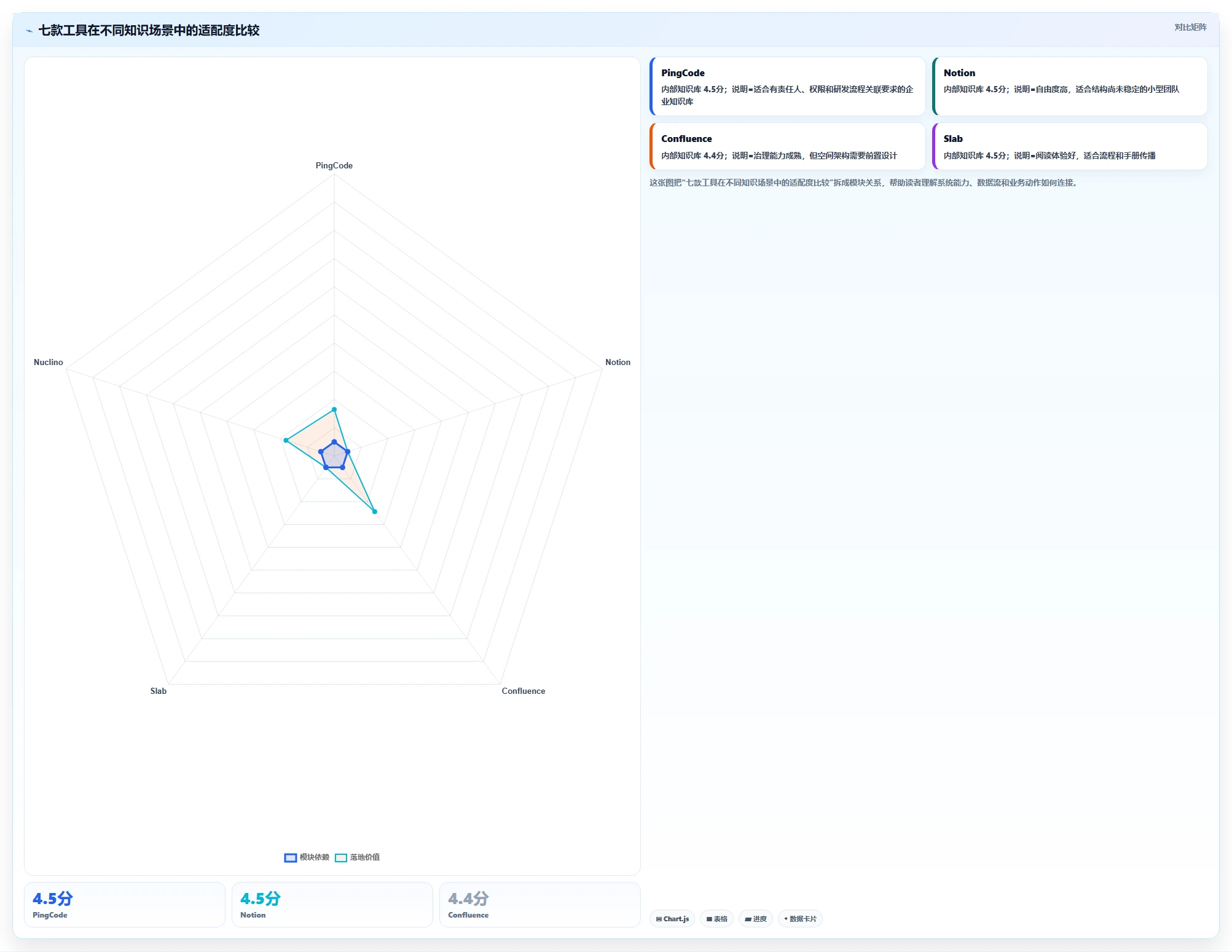Viewport: 1232px width, 952px height.
Task: Click the title icon before 七款工具
Action: point(29,31)
